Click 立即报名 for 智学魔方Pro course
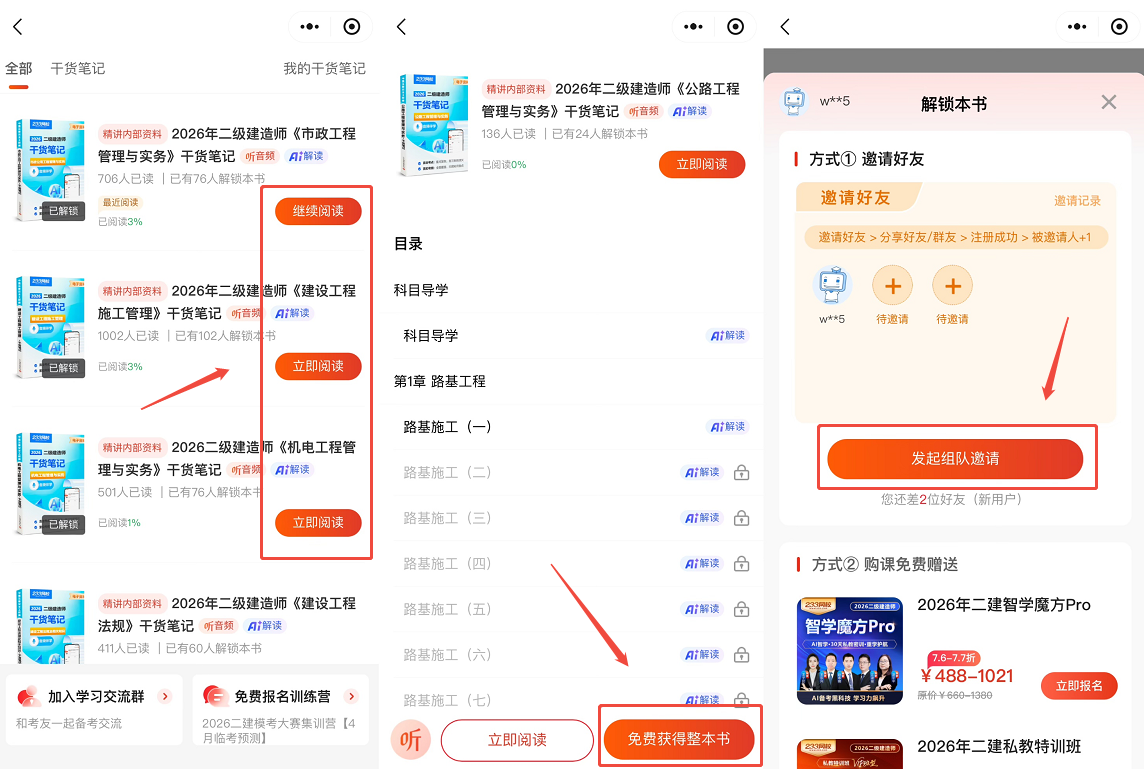This screenshot has height=769, width=1144. 1079,686
